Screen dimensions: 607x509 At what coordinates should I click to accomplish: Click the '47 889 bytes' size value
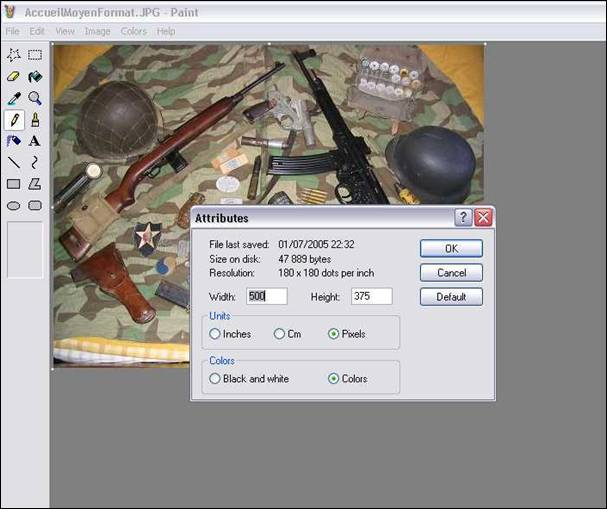click(x=305, y=259)
